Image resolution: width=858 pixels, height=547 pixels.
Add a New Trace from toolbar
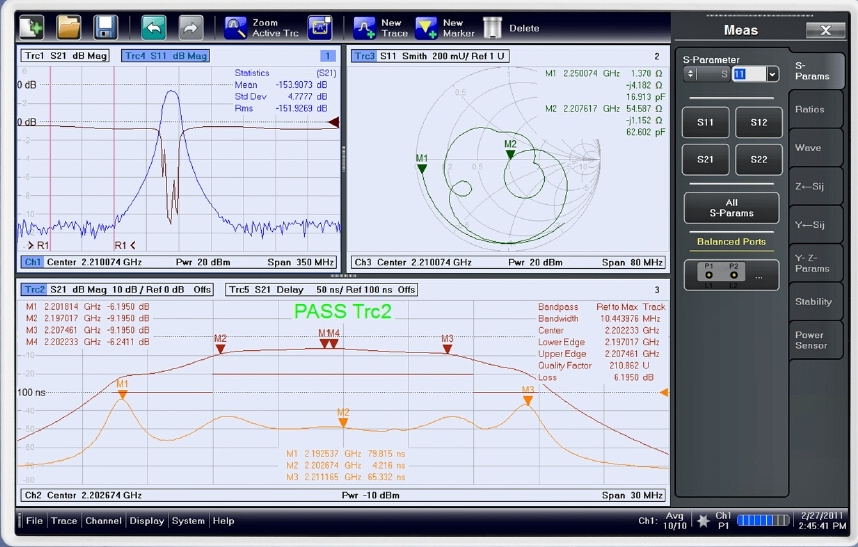365,27
